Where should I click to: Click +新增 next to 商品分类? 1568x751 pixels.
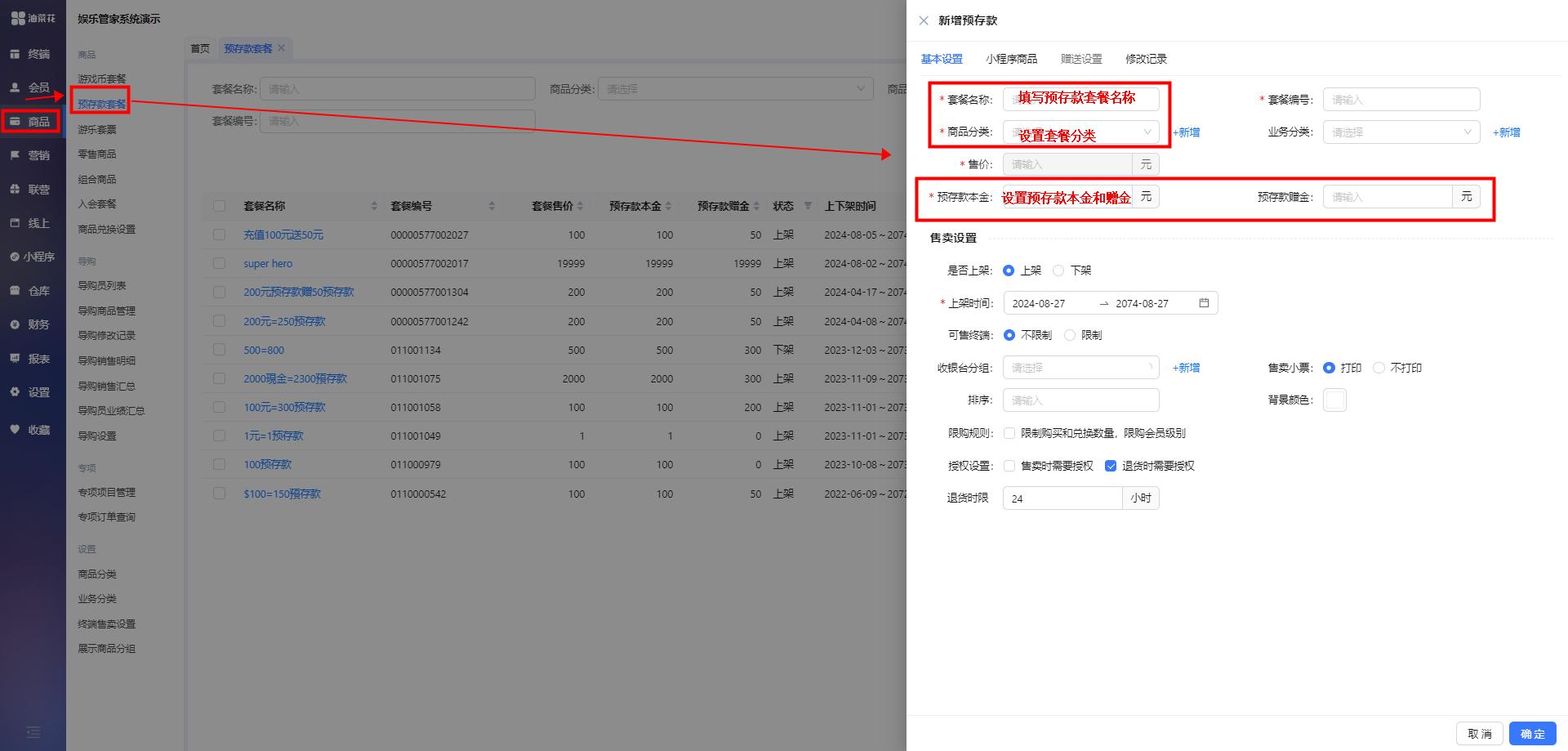[x=1187, y=132]
